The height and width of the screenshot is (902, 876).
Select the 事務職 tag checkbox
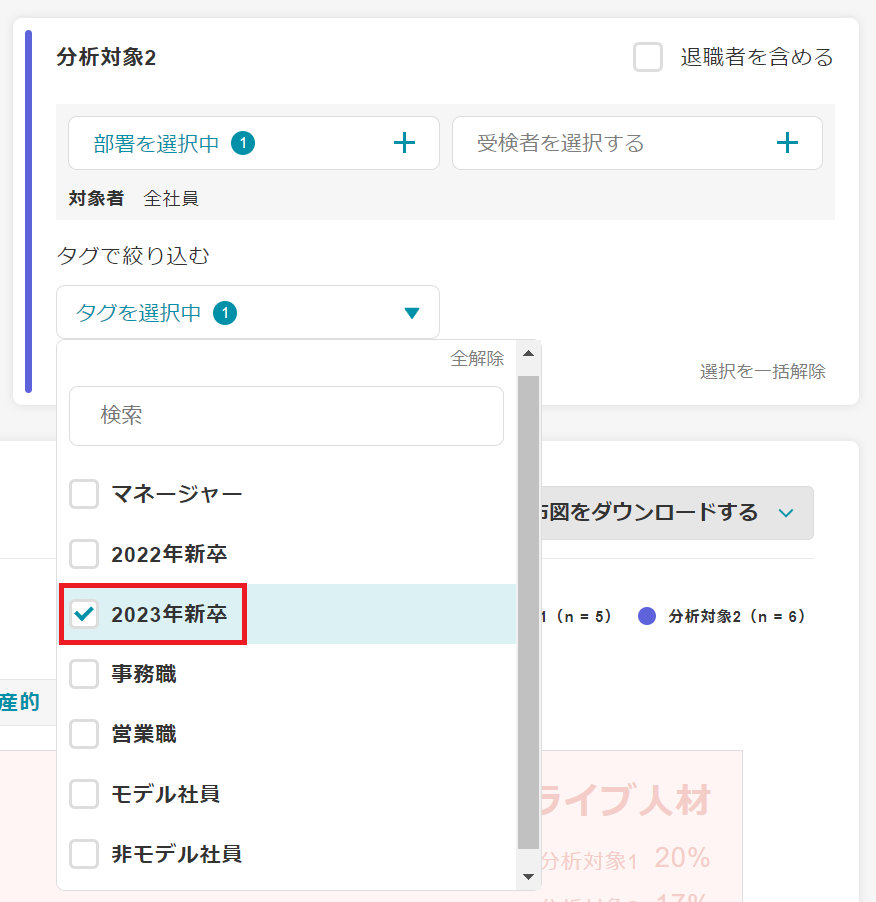[x=84, y=674]
